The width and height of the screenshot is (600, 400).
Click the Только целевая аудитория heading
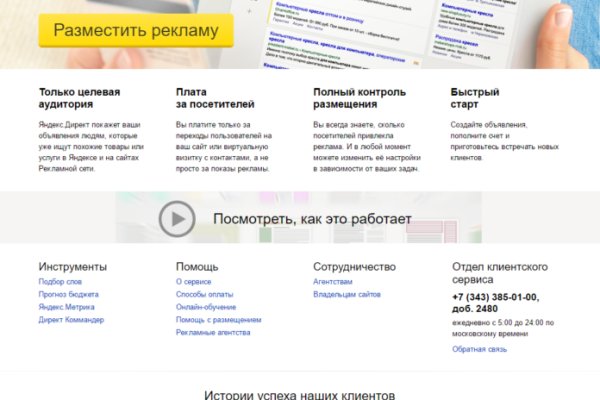point(79,97)
